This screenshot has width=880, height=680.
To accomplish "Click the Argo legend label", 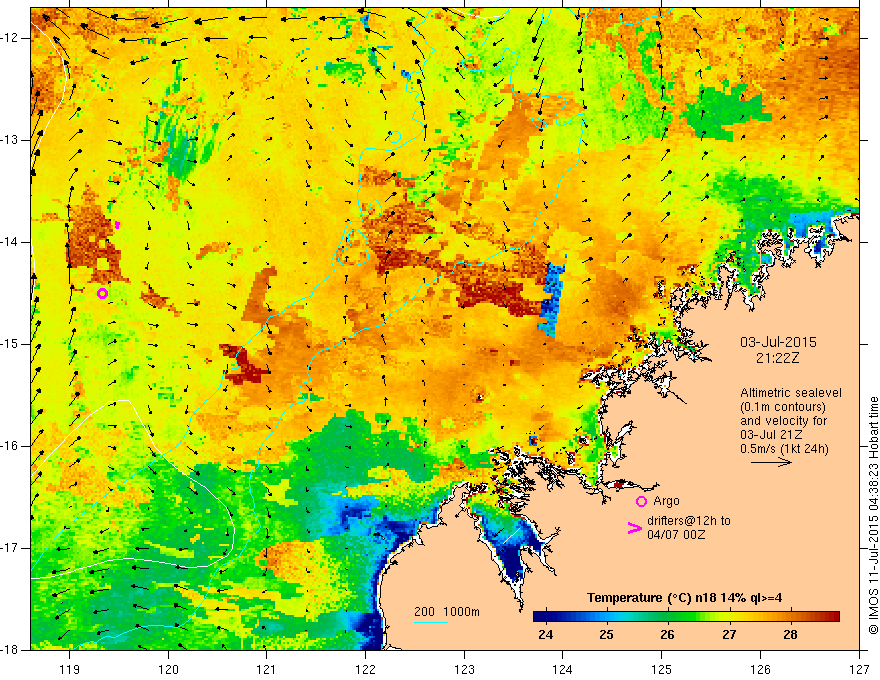I will coord(666,501).
